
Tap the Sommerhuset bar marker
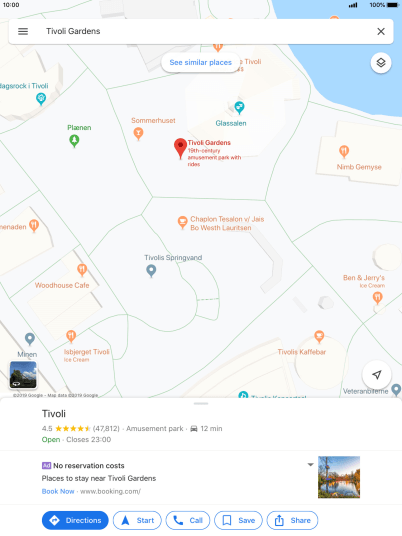[x=138, y=134]
